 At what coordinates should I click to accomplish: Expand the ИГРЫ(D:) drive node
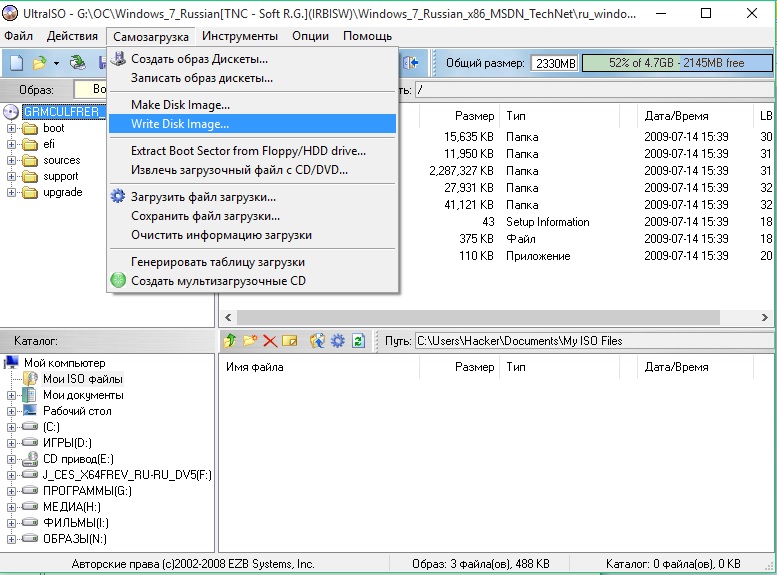coord(11,443)
